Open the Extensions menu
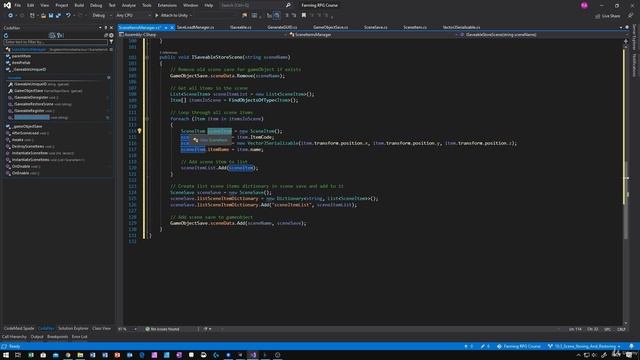This screenshot has height=360, width=640. (x=167, y=5)
